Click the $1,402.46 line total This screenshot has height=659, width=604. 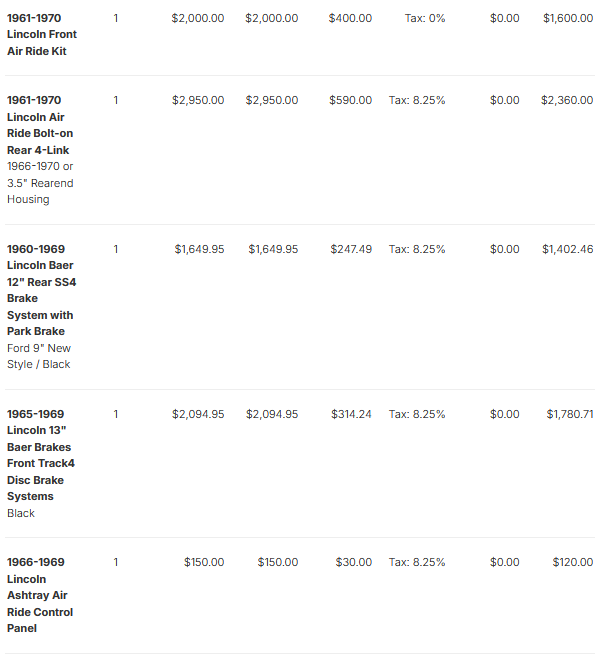tap(567, 249)
